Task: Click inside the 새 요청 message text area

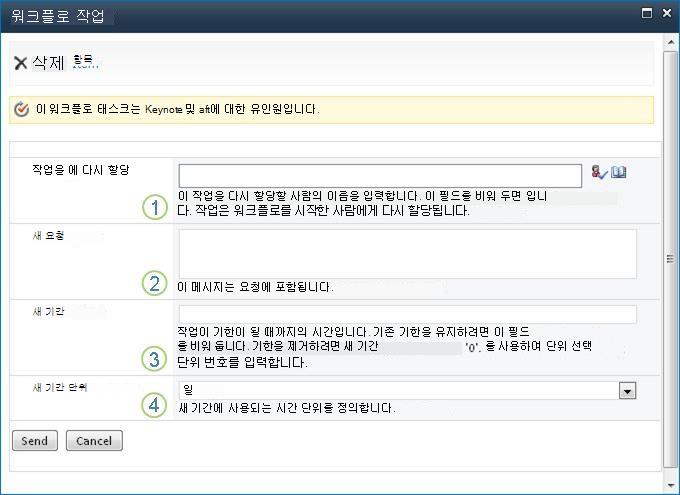Action: pyautogui.click(x=407, y=254)
